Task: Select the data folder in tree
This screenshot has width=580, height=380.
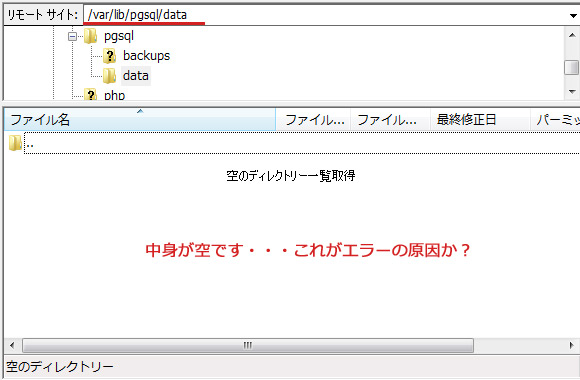Action: tap(136, 76)
